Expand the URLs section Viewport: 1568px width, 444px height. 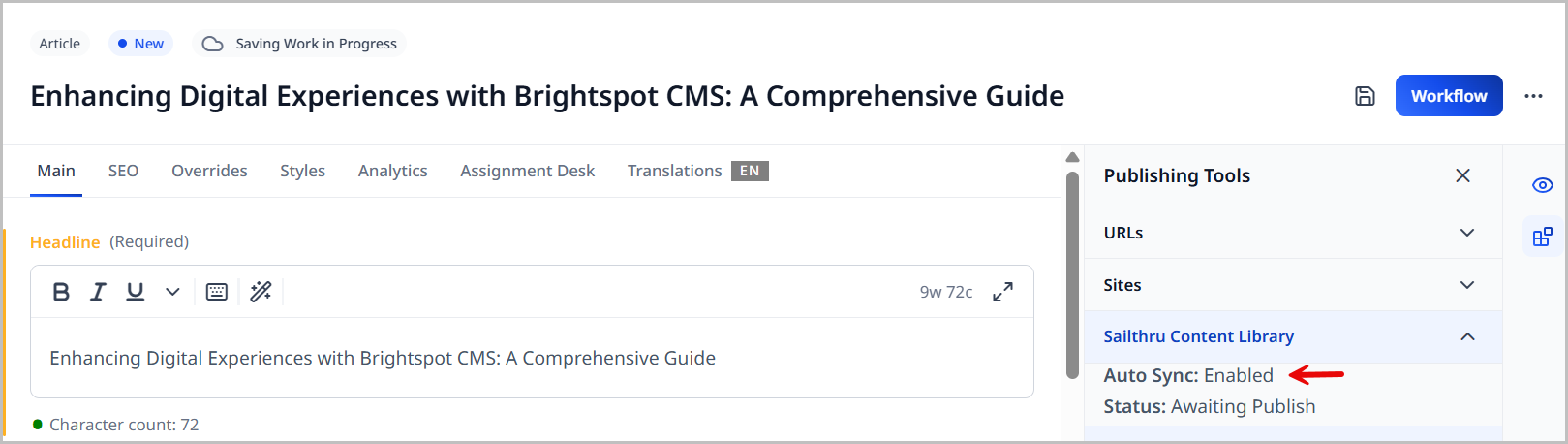point(1467,233)
